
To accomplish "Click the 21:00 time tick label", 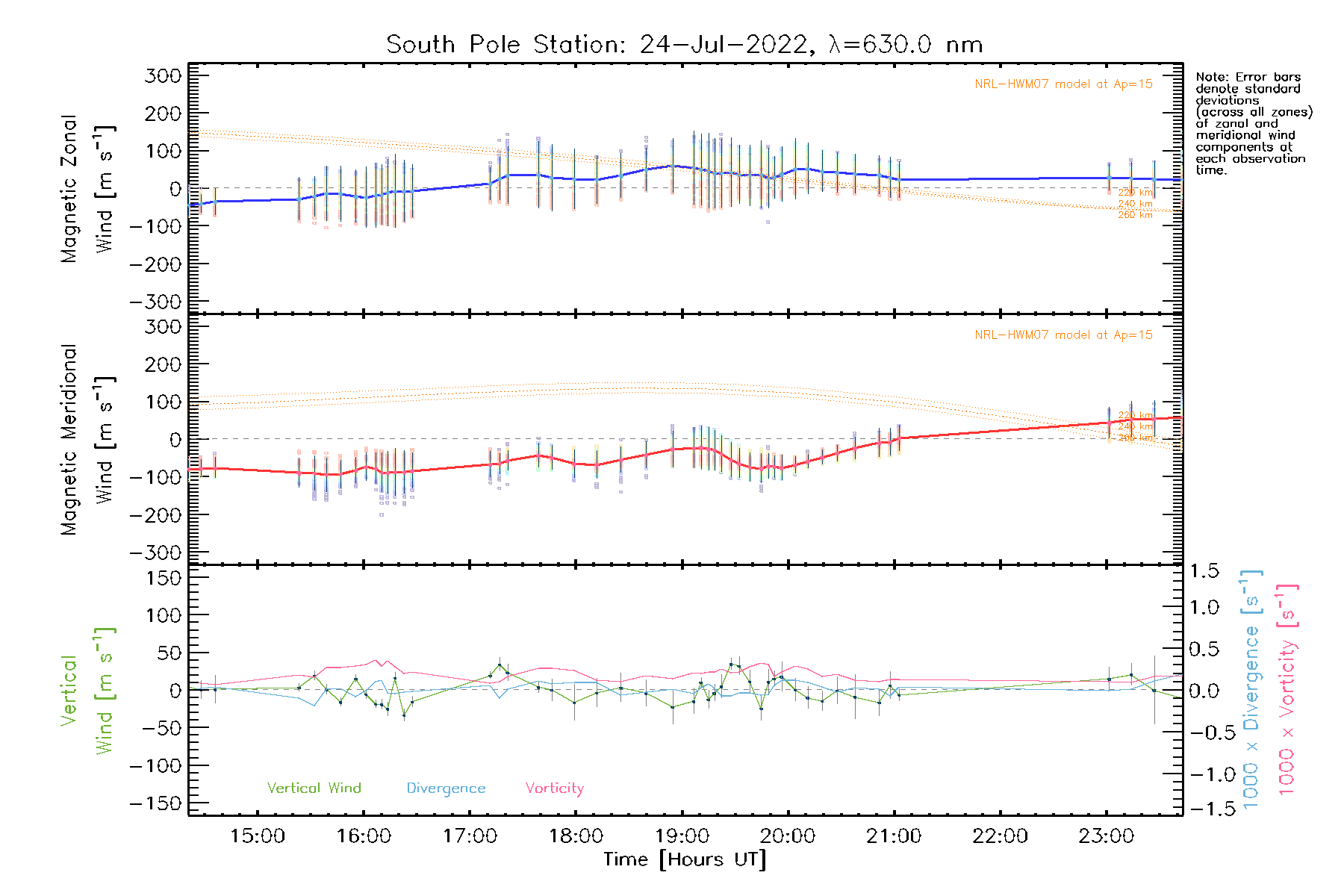I will tap(894, 836).
